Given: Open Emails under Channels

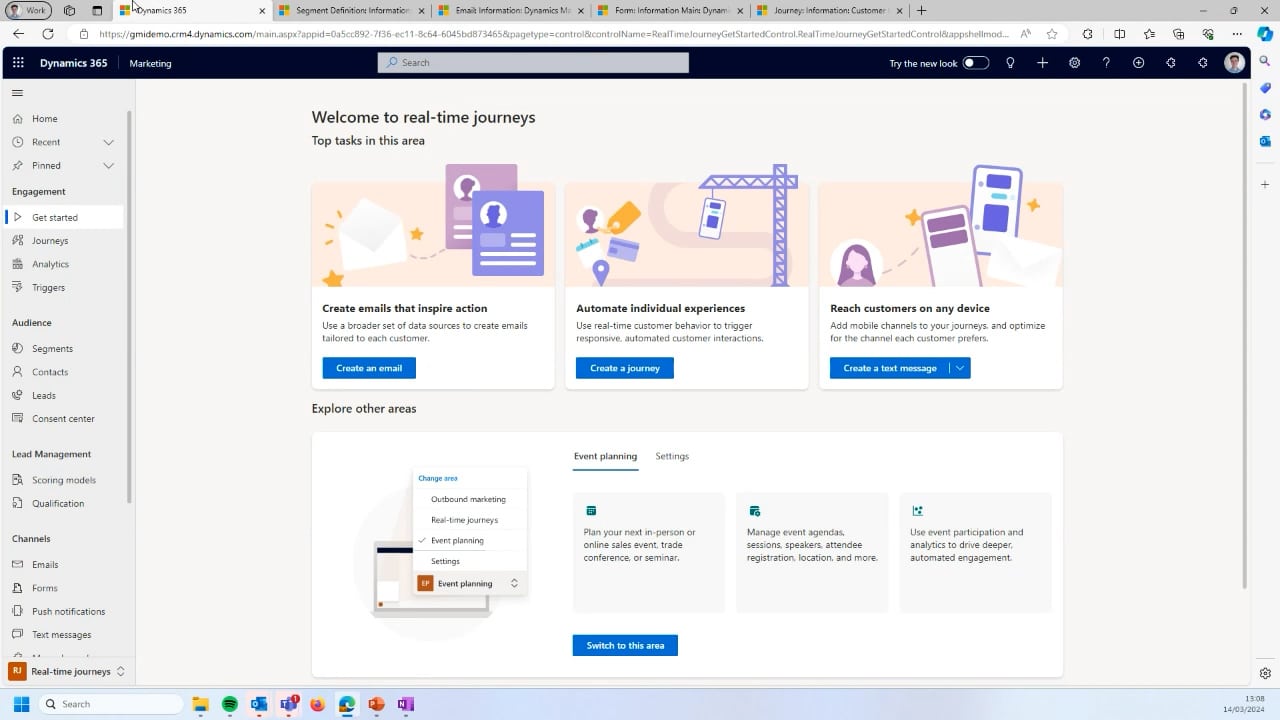Looking at the screenshot, I should pyautogui.click(x=45, y=564).
